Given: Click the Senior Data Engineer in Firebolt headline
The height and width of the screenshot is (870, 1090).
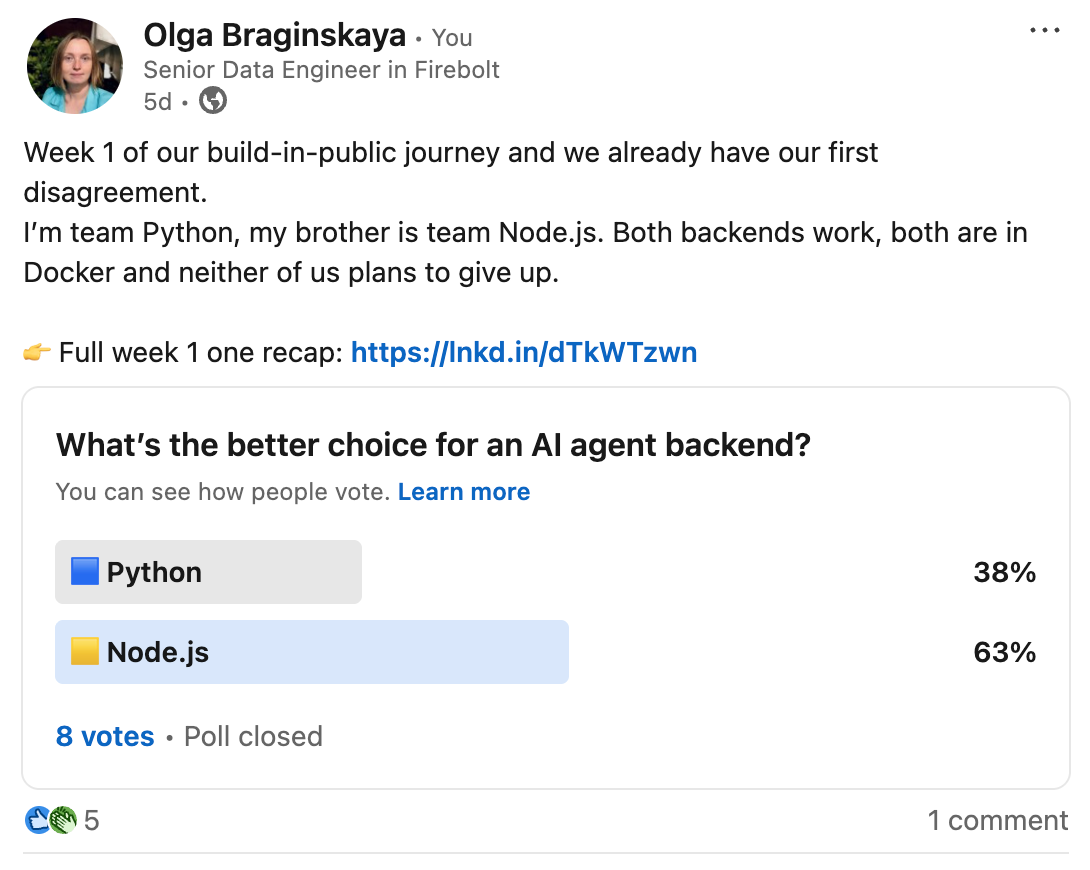Looking at the screenshot, I should (321, 70).
